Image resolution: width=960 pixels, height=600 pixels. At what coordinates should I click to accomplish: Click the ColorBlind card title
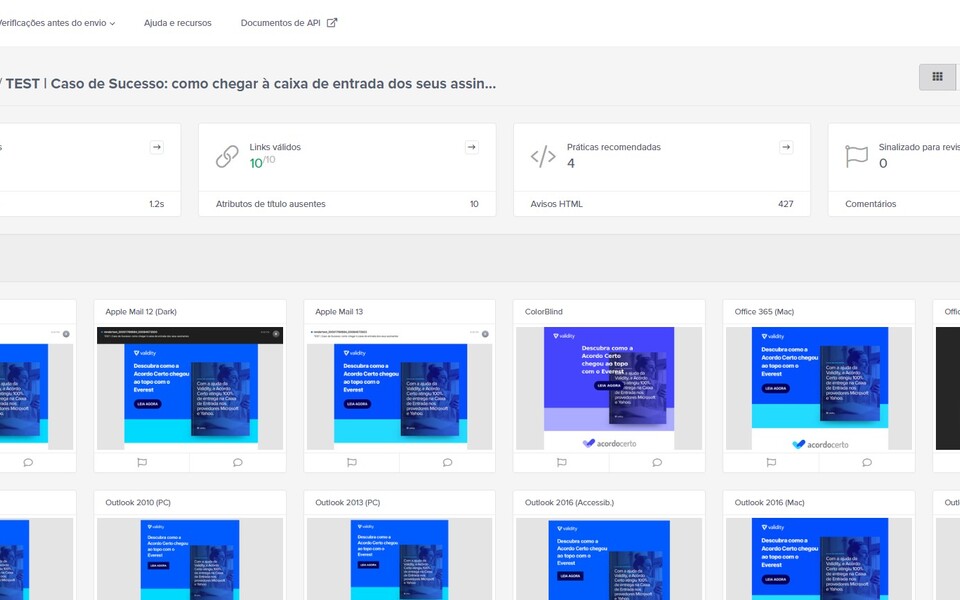pos(544,312)
